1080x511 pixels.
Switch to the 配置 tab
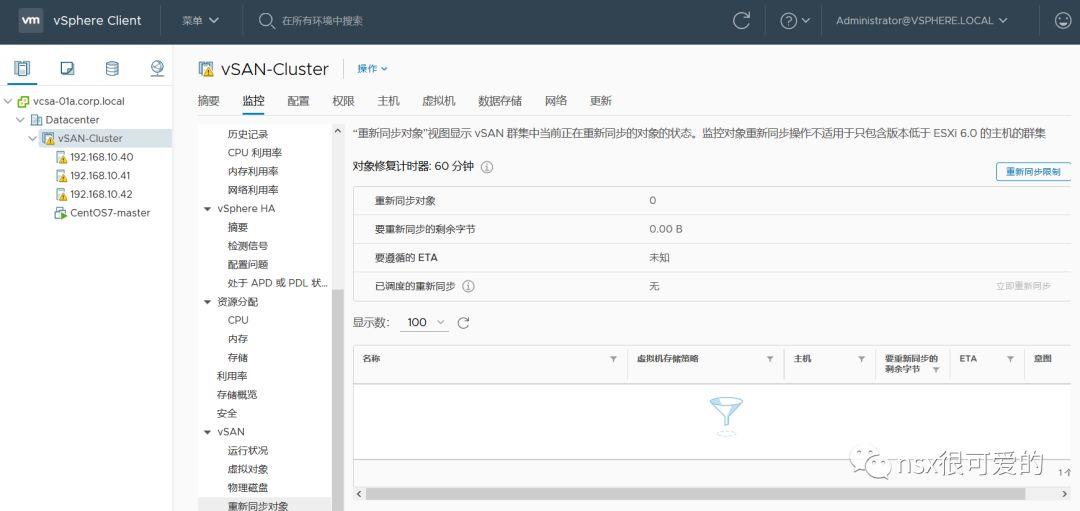pyautogui.click(x=298, y=101)
